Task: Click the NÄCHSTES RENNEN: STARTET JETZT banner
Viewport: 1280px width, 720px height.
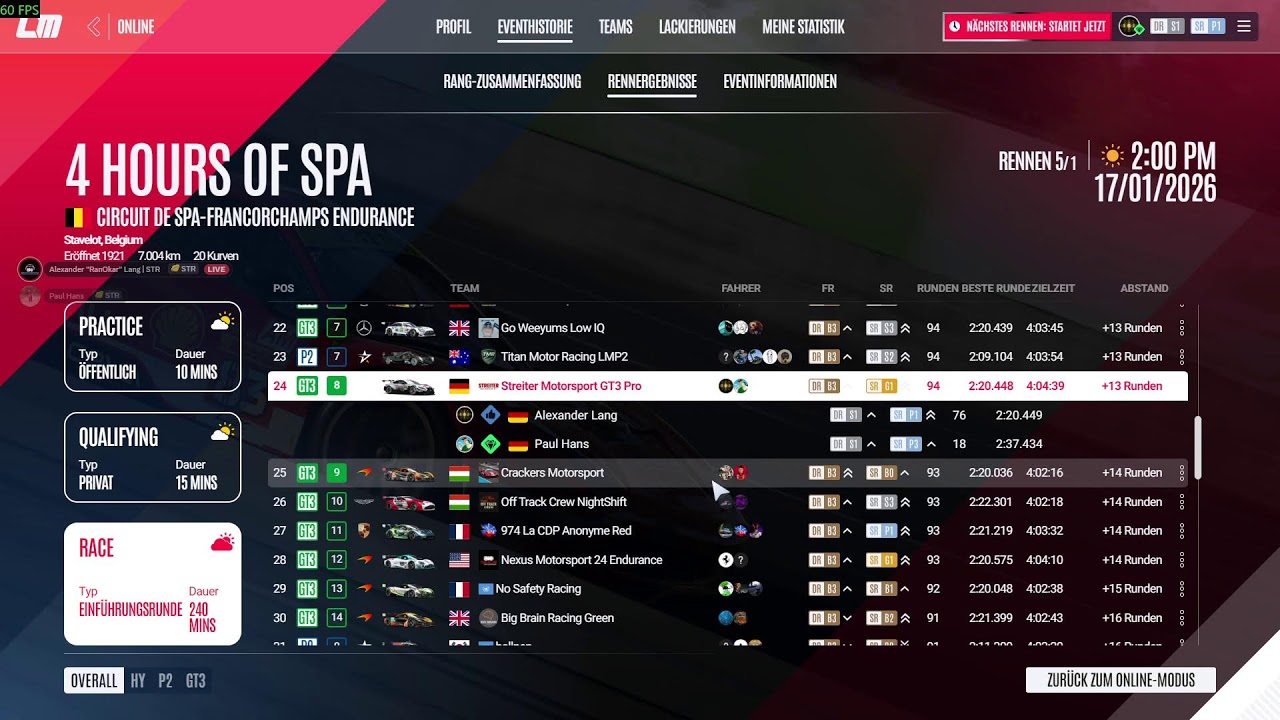Action: (x=1027, y=27)
